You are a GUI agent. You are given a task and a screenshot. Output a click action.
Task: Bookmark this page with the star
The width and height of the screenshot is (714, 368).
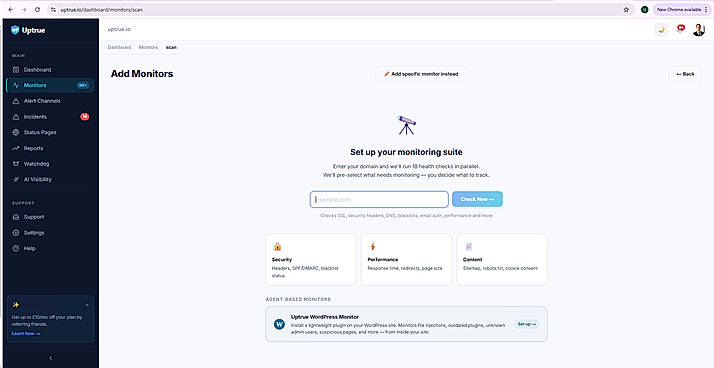[x=626, y=10]
